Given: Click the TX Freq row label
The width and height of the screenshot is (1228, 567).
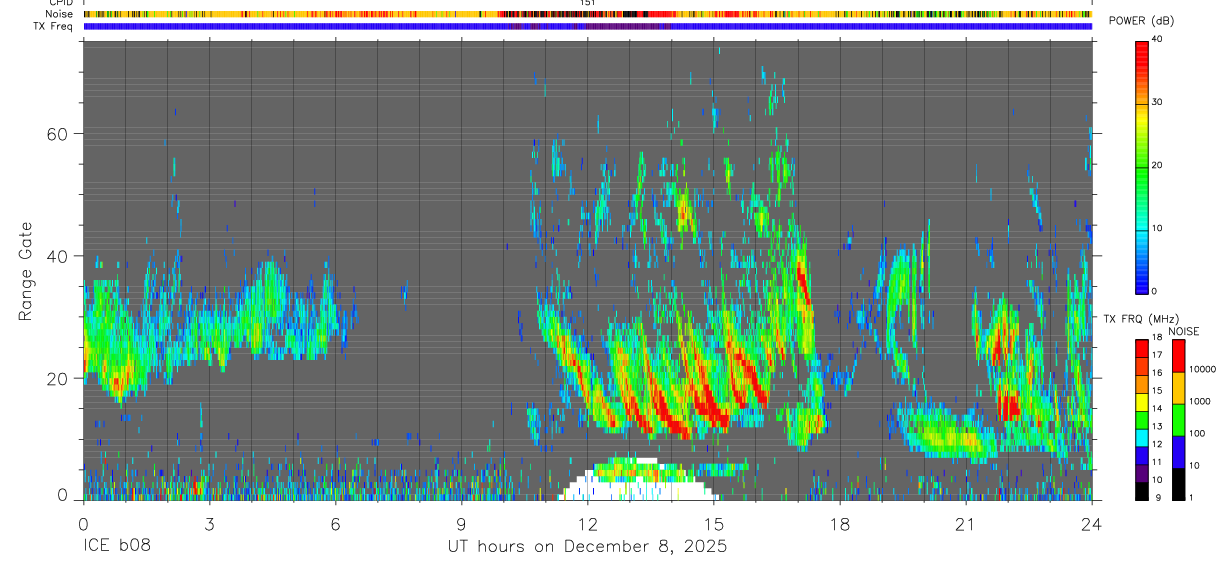Looking at the screenshot, I should tap(53, 26).
